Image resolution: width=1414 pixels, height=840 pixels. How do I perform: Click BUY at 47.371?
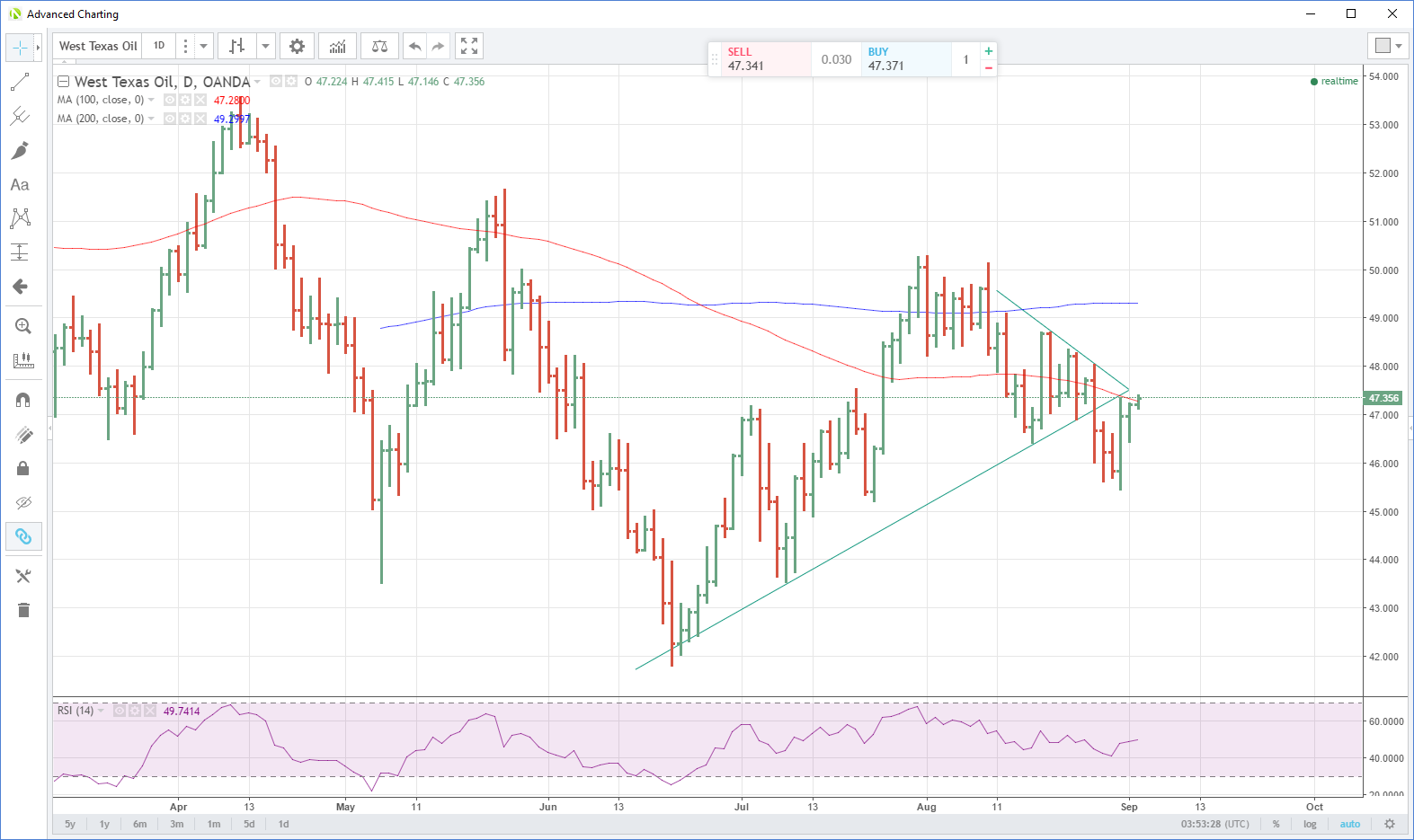tap(906, 59)
